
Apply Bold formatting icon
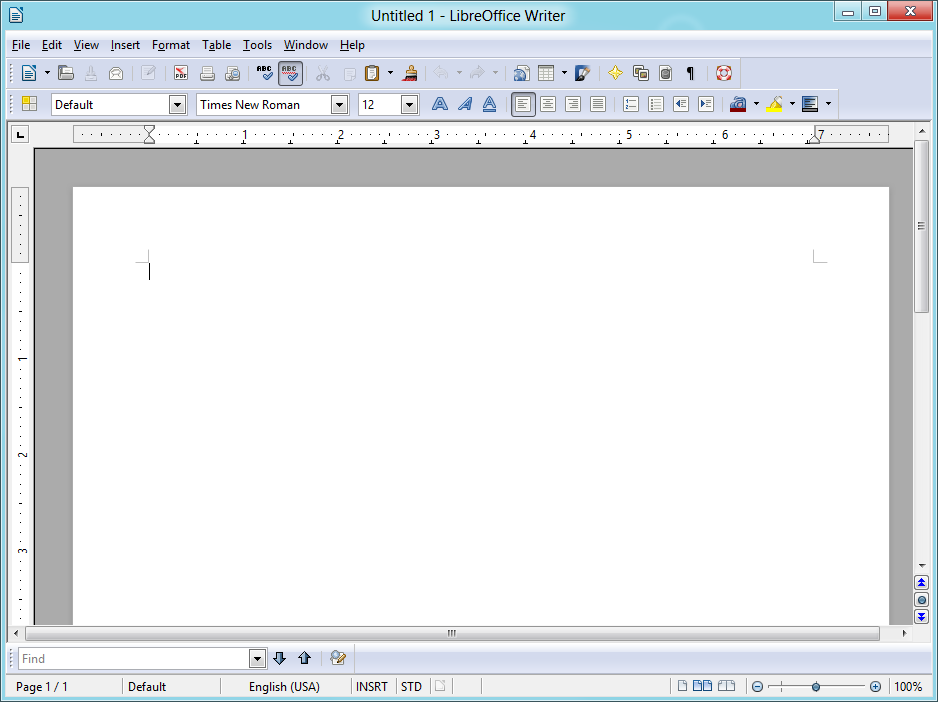click(x=440, y=104)
